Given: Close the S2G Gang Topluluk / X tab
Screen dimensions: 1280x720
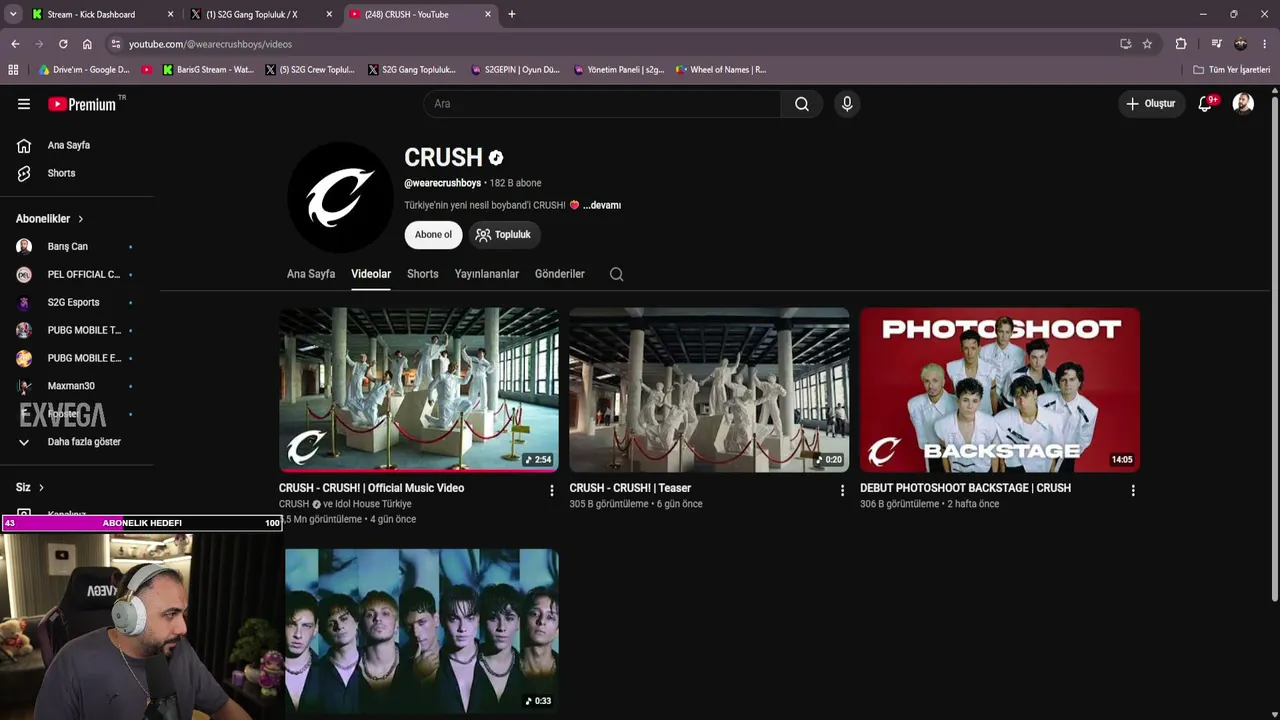Looking at the screenshot, I should 329,14.
